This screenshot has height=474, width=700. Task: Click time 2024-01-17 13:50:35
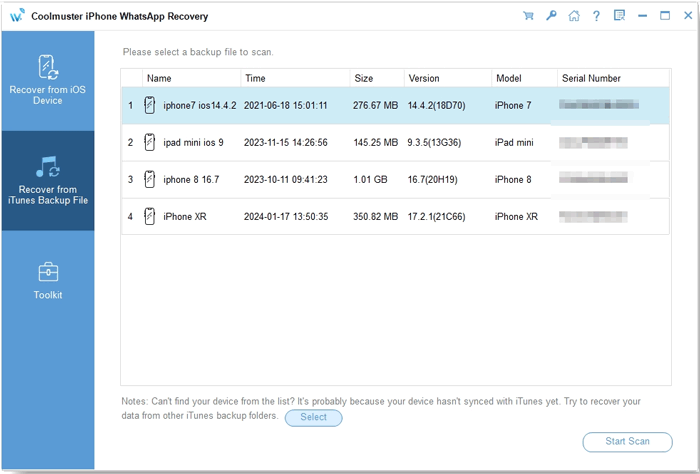(x=286, y=216)
